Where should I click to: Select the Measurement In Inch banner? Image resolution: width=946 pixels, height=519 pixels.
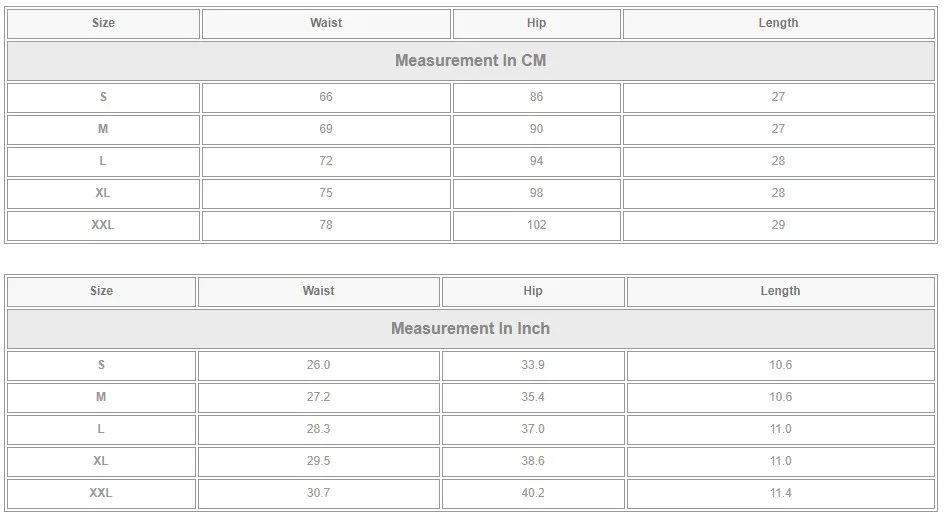(x=471, y=329)
